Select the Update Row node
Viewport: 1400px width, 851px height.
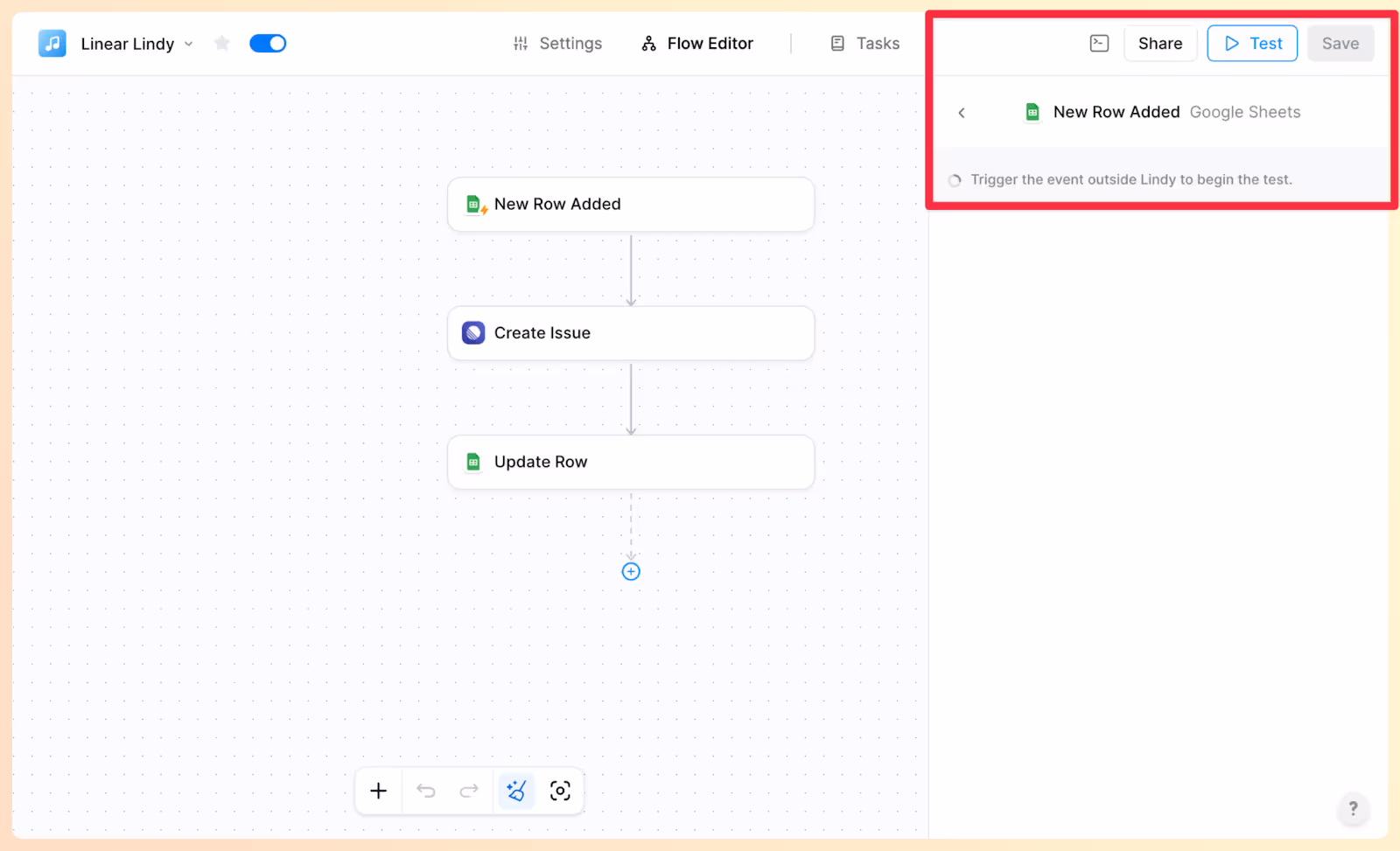click(x=631, y=462)
